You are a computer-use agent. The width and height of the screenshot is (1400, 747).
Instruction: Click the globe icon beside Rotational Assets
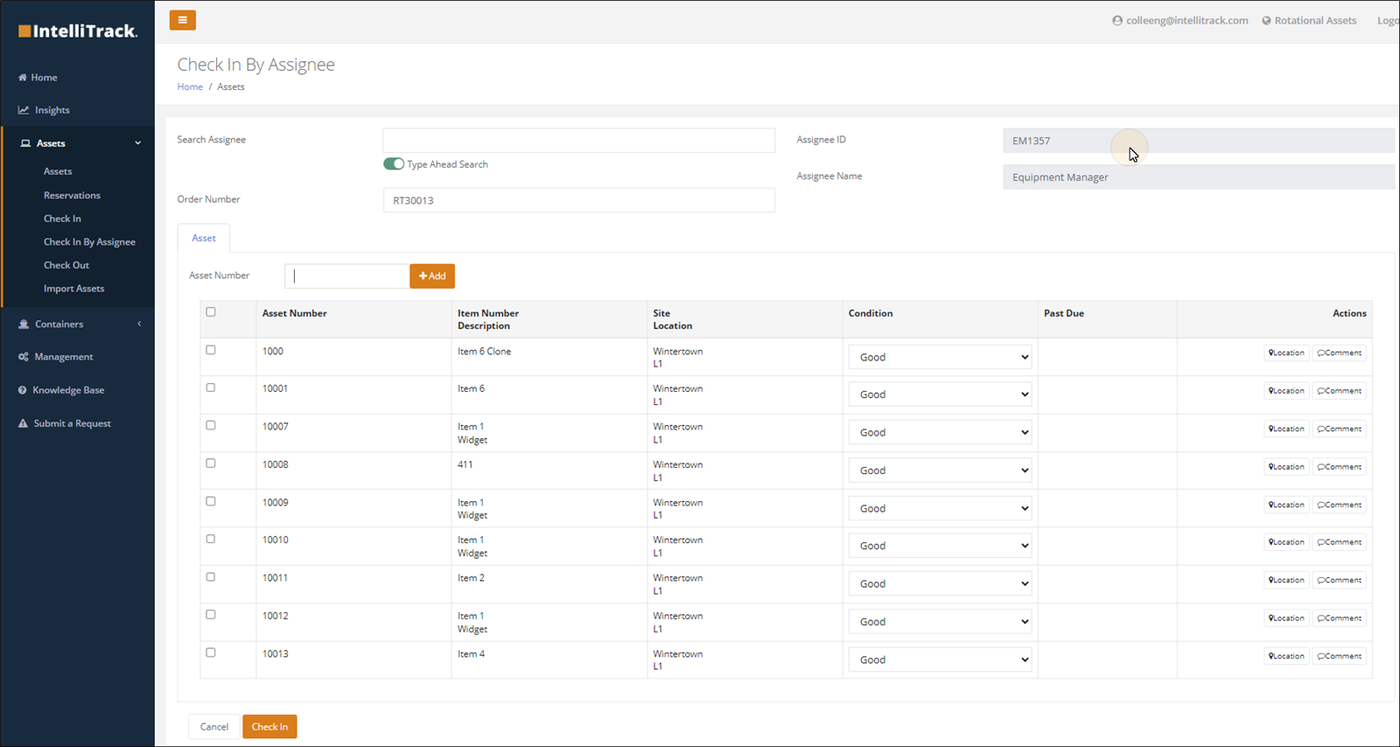[x=1266, y=20]
